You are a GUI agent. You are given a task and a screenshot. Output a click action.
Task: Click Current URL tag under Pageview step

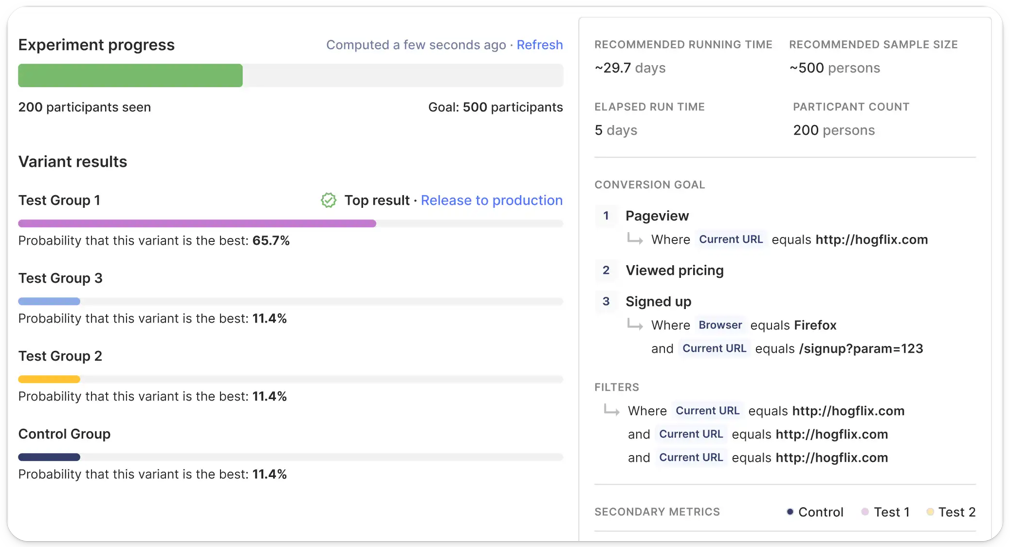[x=730, y=239]
